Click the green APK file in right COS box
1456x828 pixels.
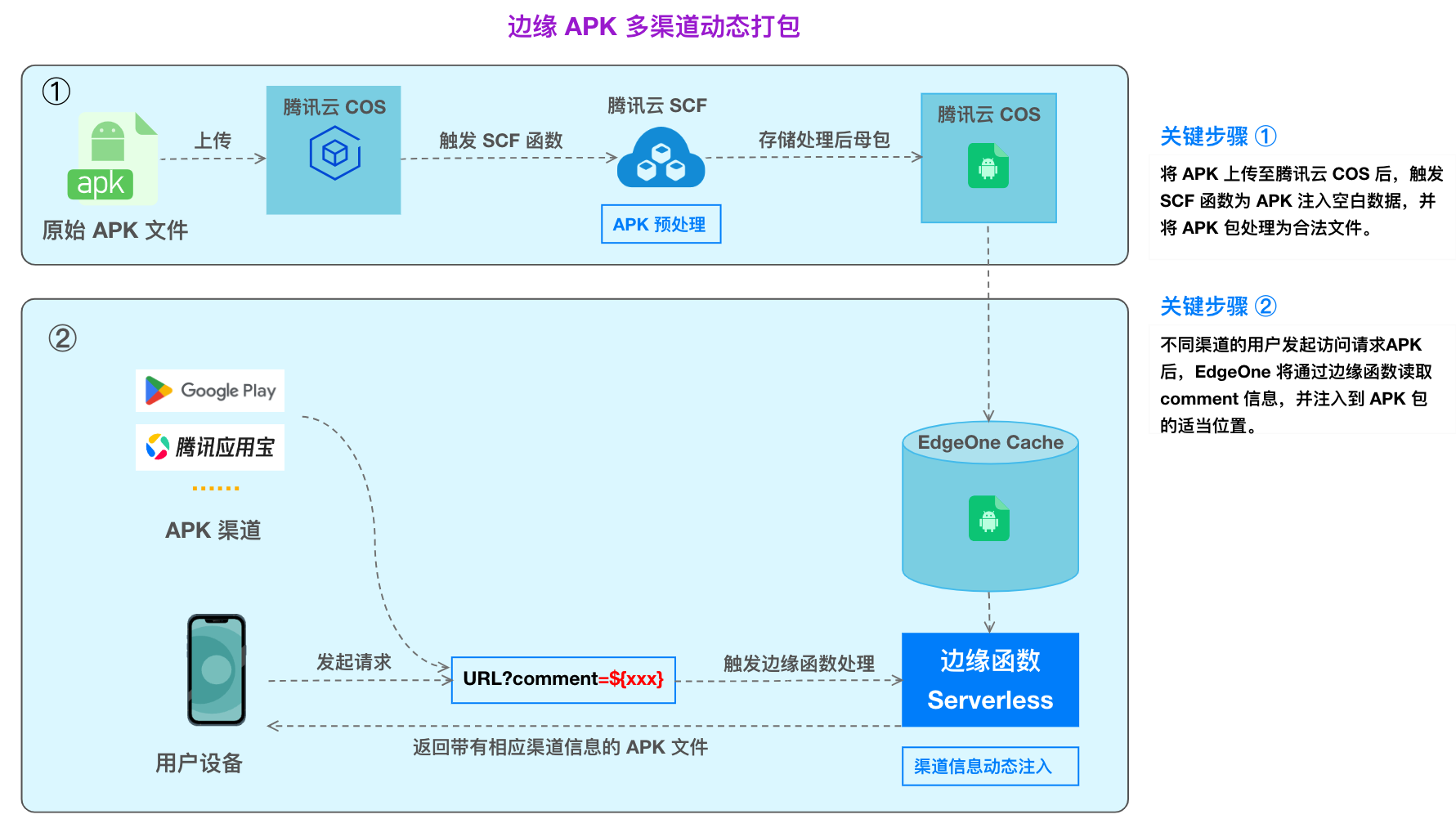pos(988,165)
